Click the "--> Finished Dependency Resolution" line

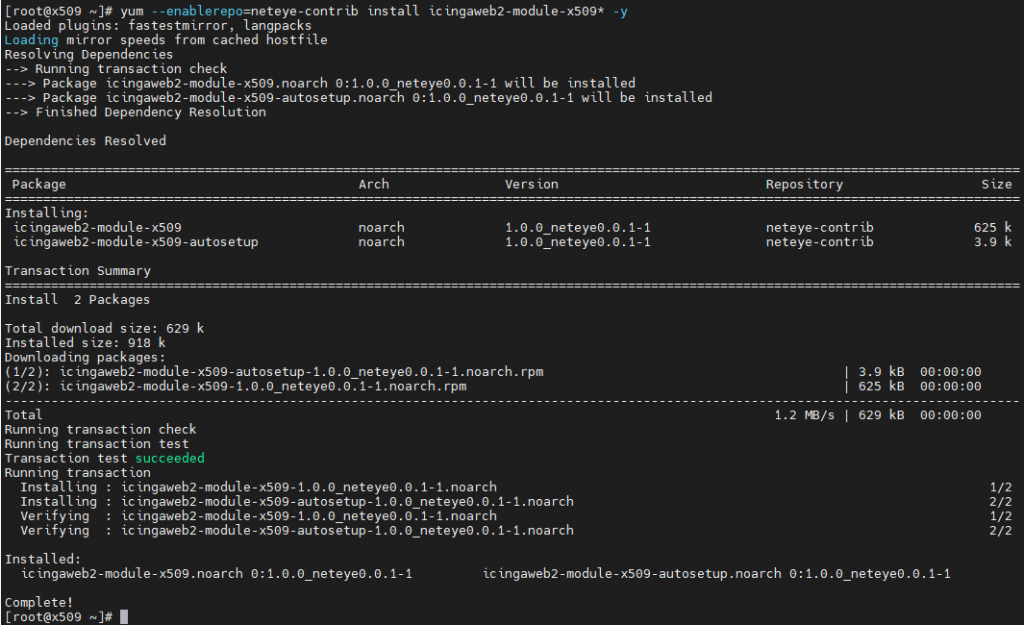click(x=135, y=112)
